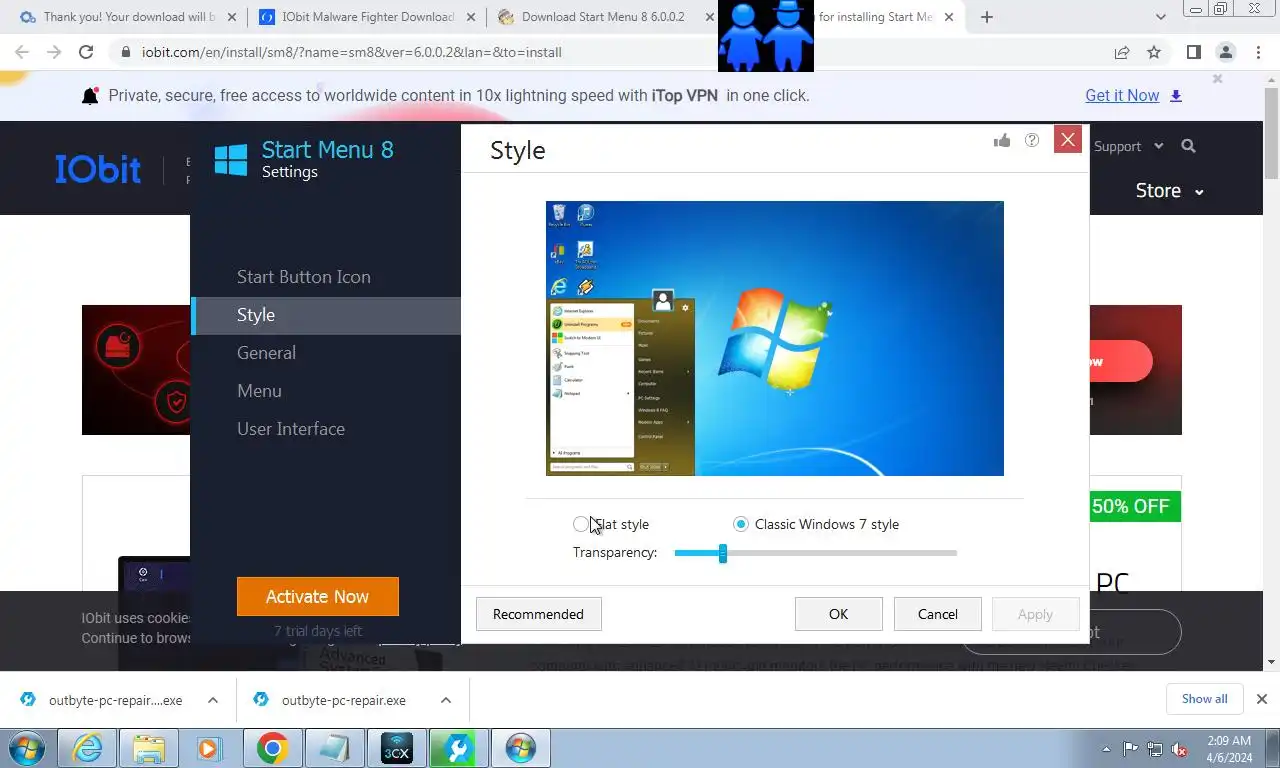Expand options for first outbyte-pc-repair download
The image size is (1280, 768).
pos(212,700)
